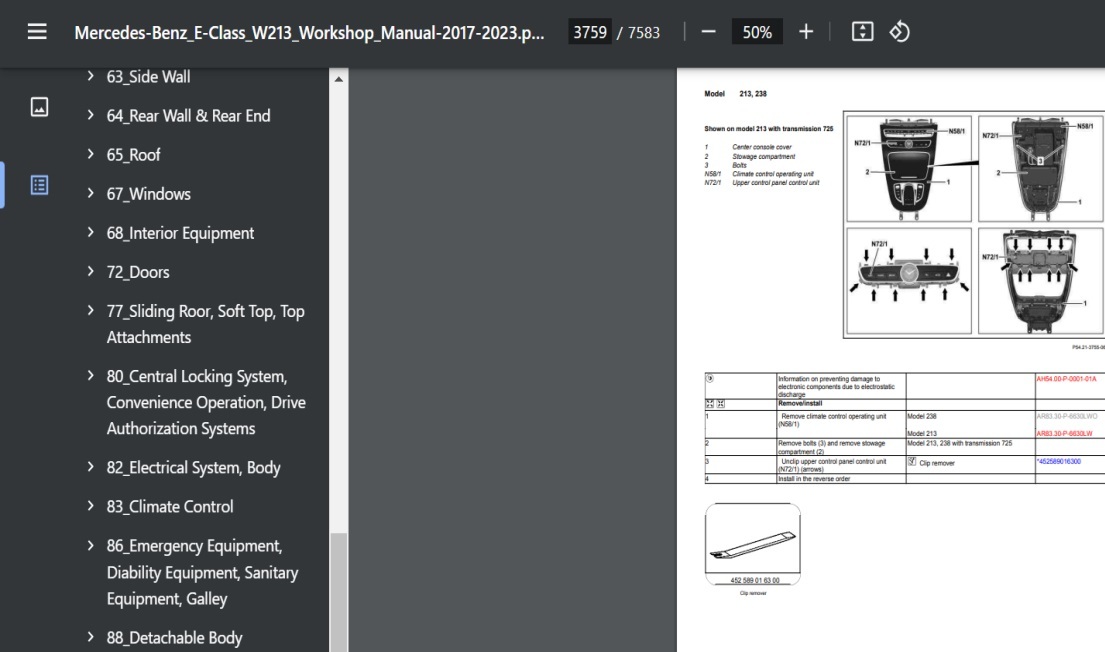
Task: Click the zoom in plus button
Action: pyautogui.click(x=805, y=32)
